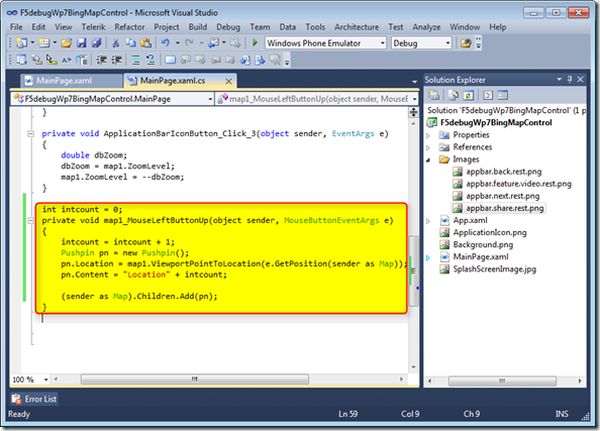Screen dimensions: 600x431
Task: Open the Debug configuration dropdown
Action: (x=448, y=43)
